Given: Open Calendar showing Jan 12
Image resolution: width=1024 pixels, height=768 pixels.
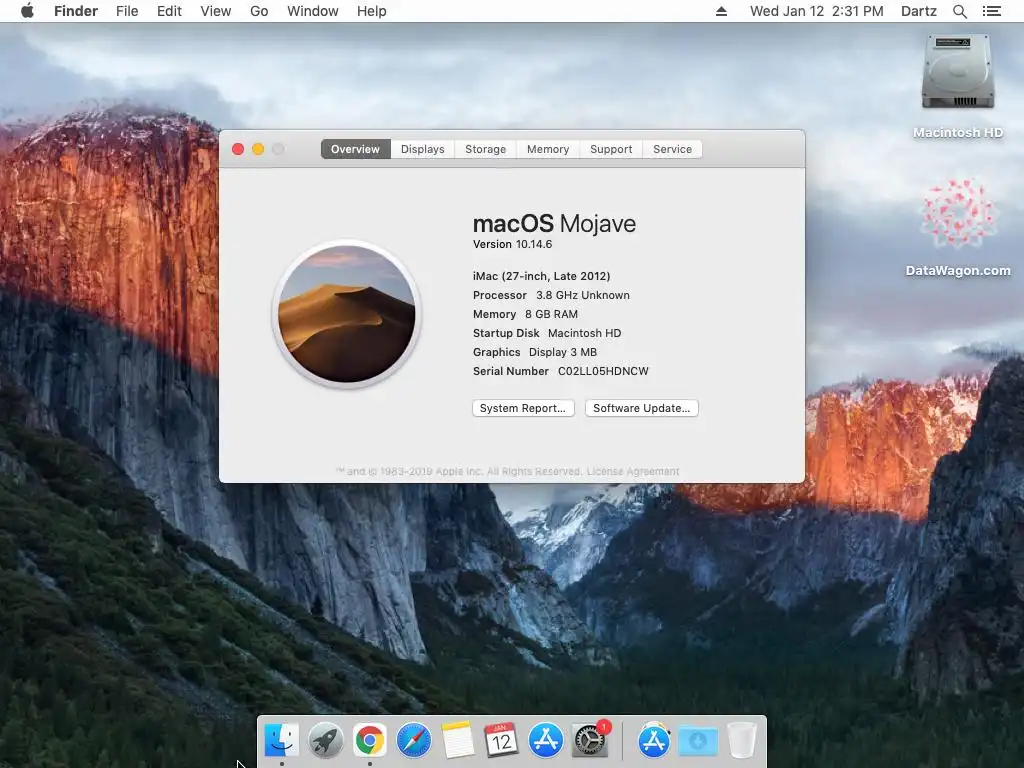Looking at the screenshot, I should click(502, 740).
